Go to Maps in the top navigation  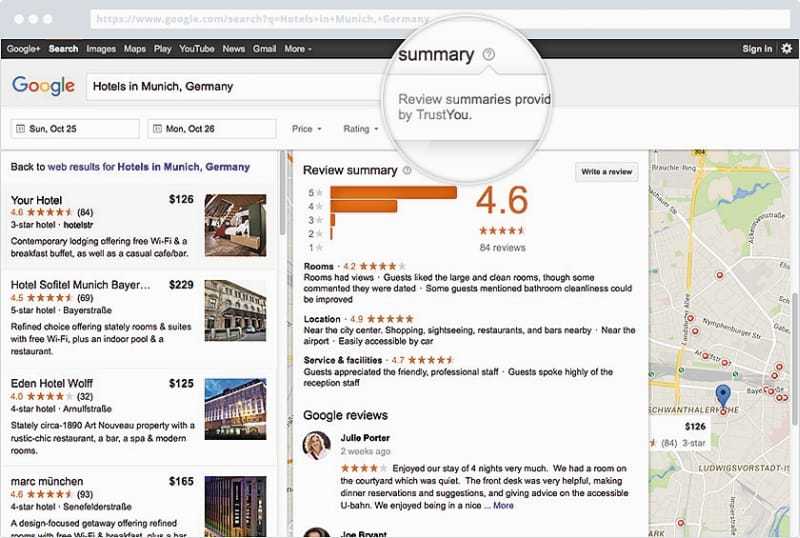pos(134,49)
